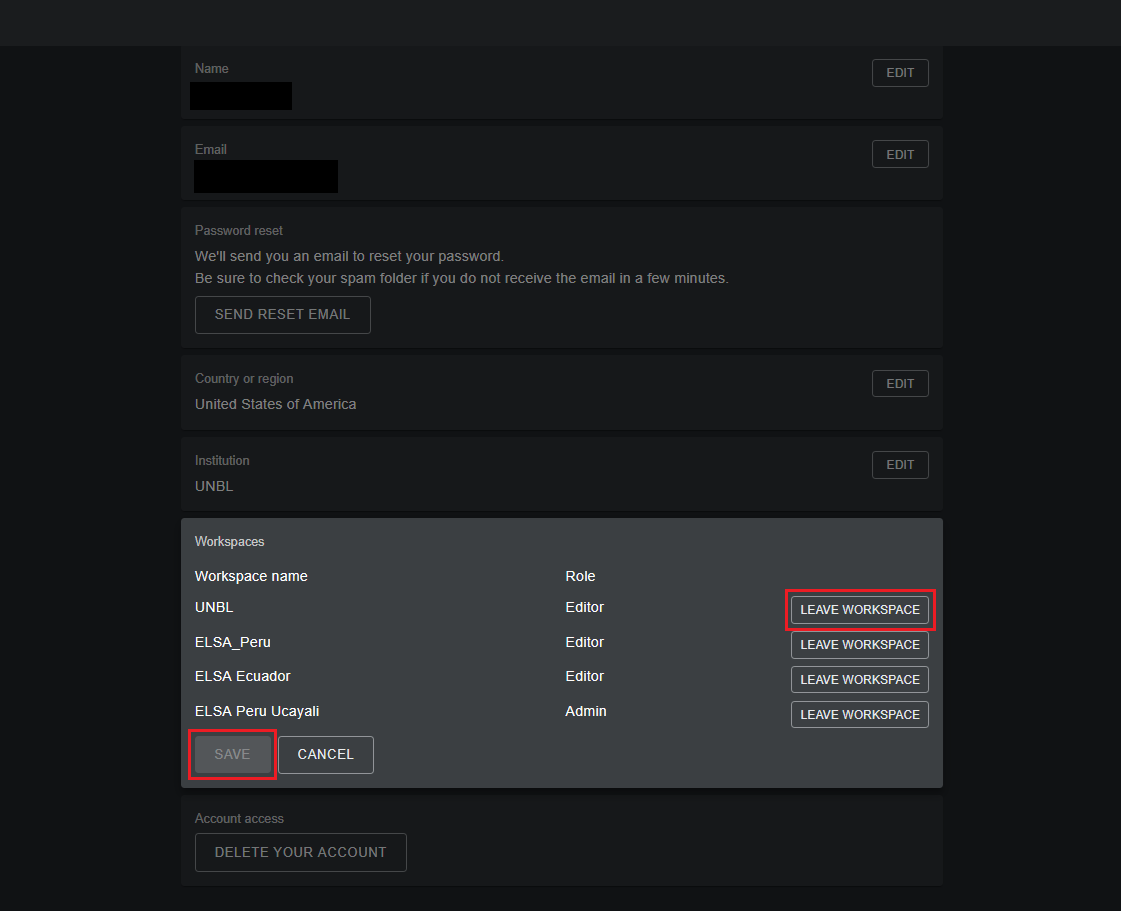Image resolution: width=1121 pixels, height=911 pixels.
Task: Open the Institution edit option
Action: coord(900,465)
